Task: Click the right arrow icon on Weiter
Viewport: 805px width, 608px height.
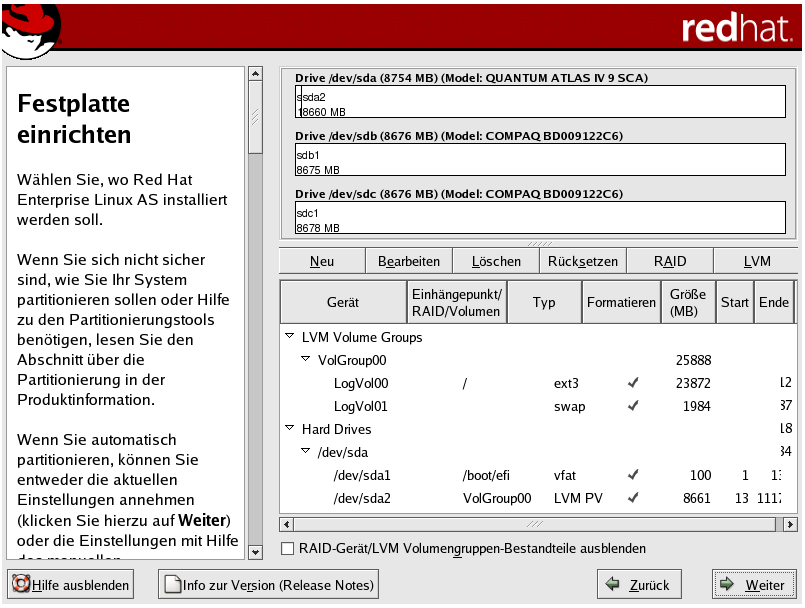Action: 729,585
